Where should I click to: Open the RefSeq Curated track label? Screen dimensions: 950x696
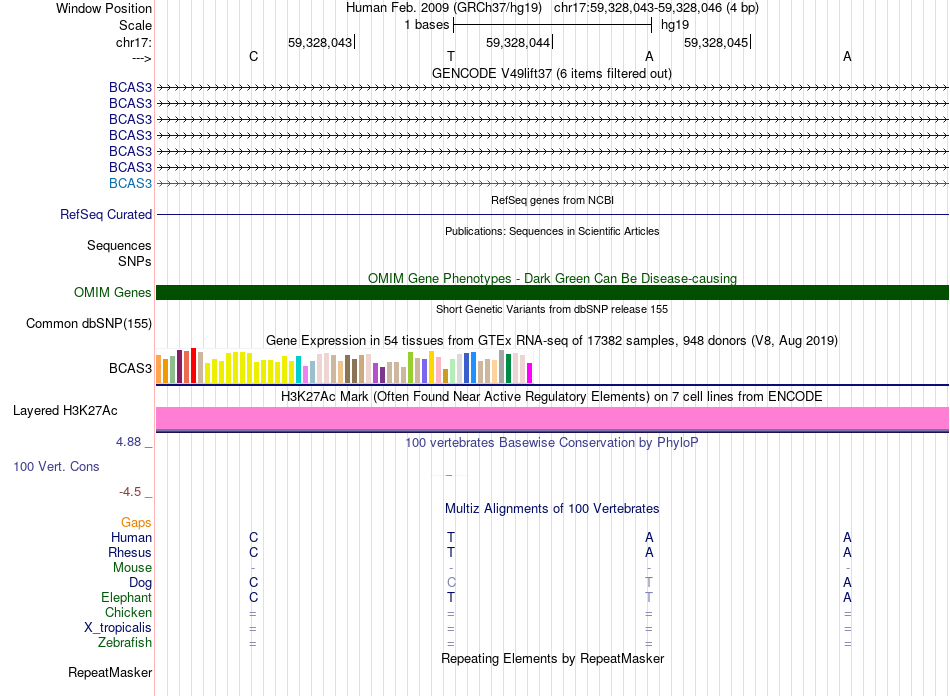[106, 214]
